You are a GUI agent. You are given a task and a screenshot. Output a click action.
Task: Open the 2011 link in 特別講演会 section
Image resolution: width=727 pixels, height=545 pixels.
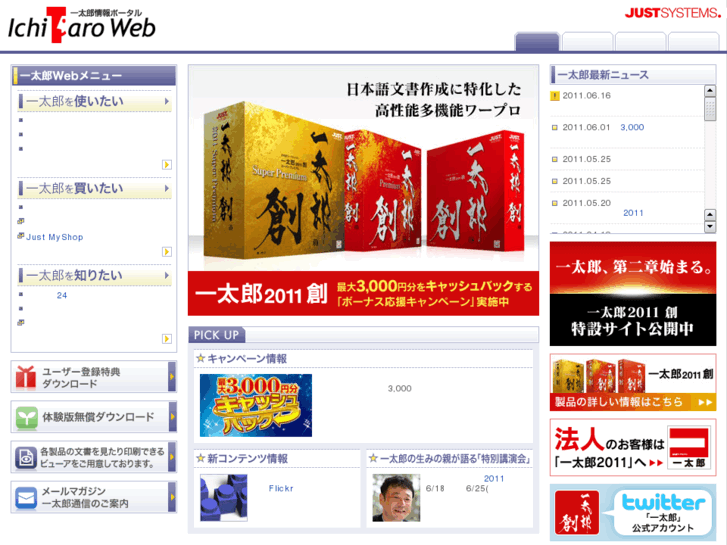click(494, 479)
